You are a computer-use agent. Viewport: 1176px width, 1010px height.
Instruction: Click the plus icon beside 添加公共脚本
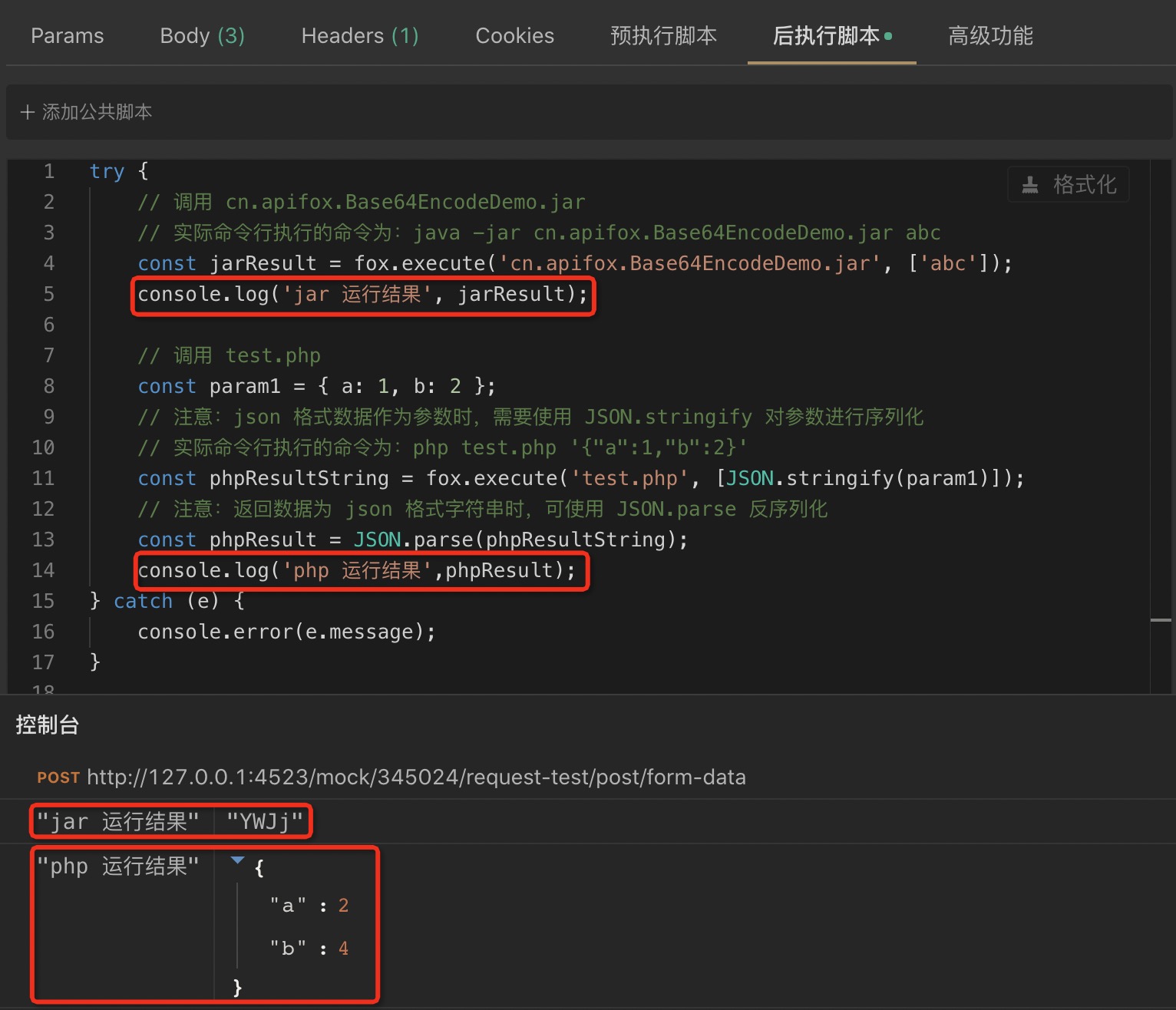[28, 112]
